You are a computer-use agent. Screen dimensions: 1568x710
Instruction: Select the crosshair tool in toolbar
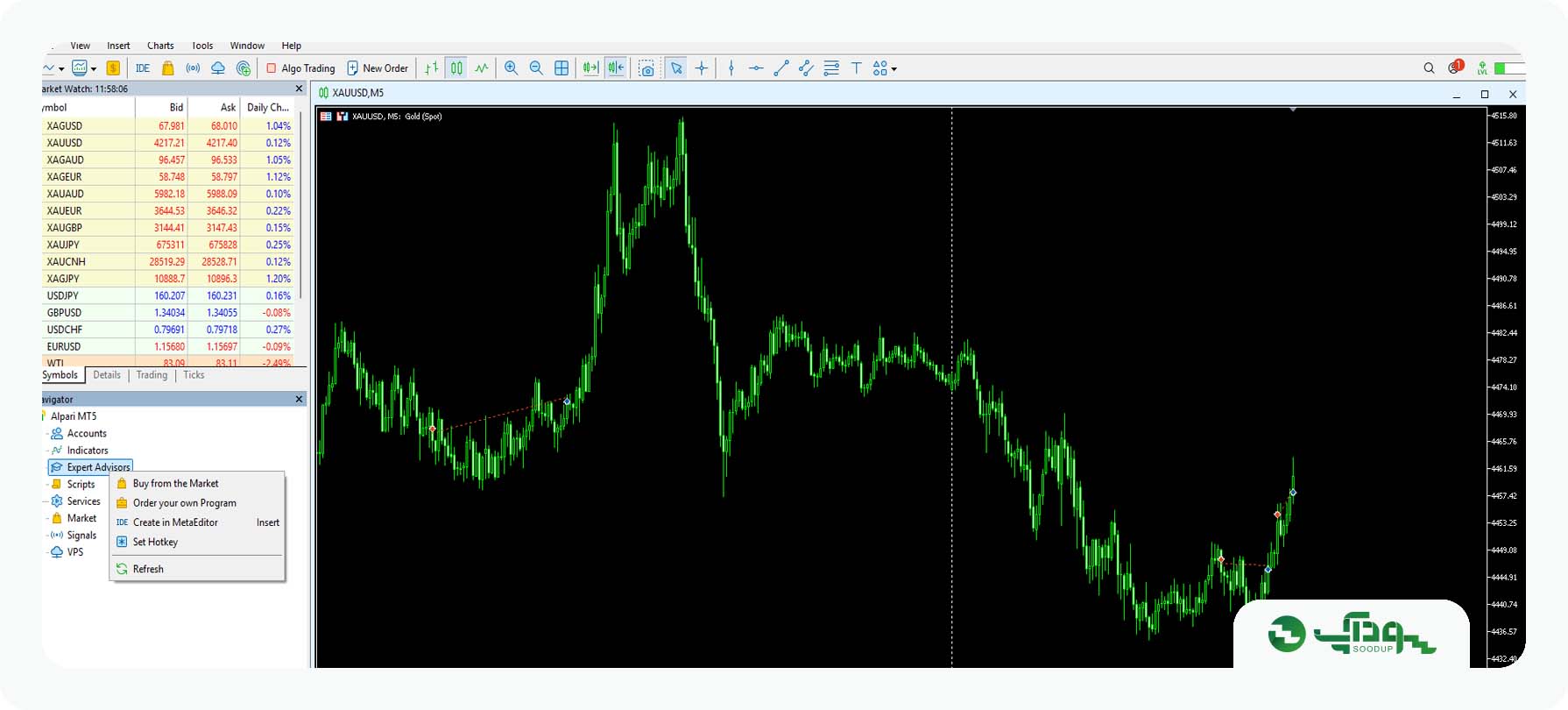tap(702, 68)
